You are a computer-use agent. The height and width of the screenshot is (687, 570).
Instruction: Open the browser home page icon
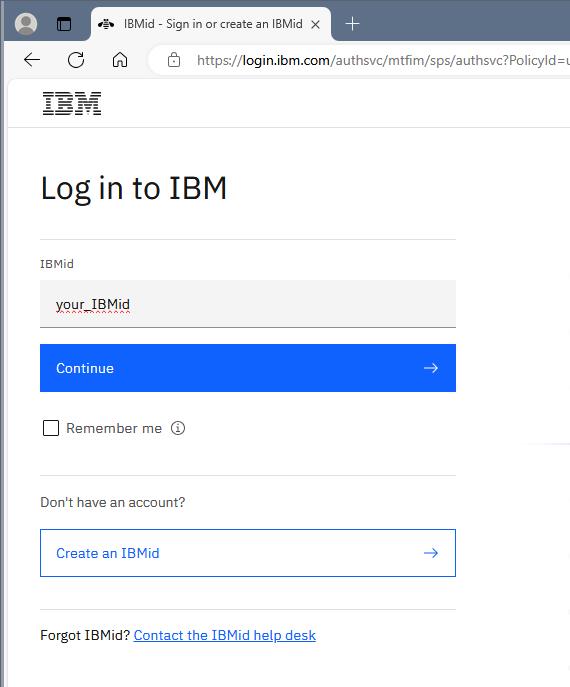coord(120,60)
